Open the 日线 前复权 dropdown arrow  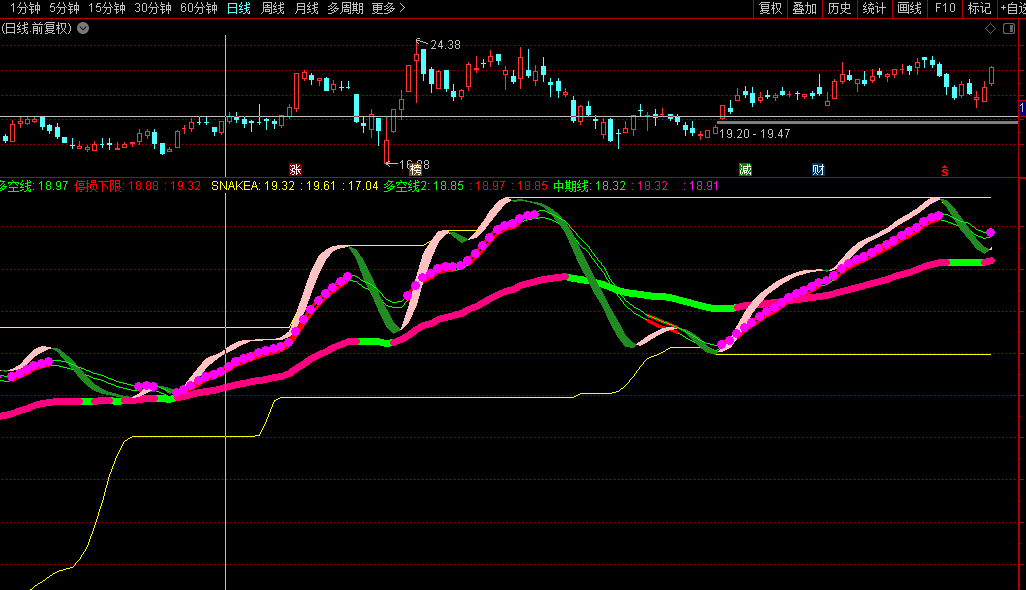point(82,28)
